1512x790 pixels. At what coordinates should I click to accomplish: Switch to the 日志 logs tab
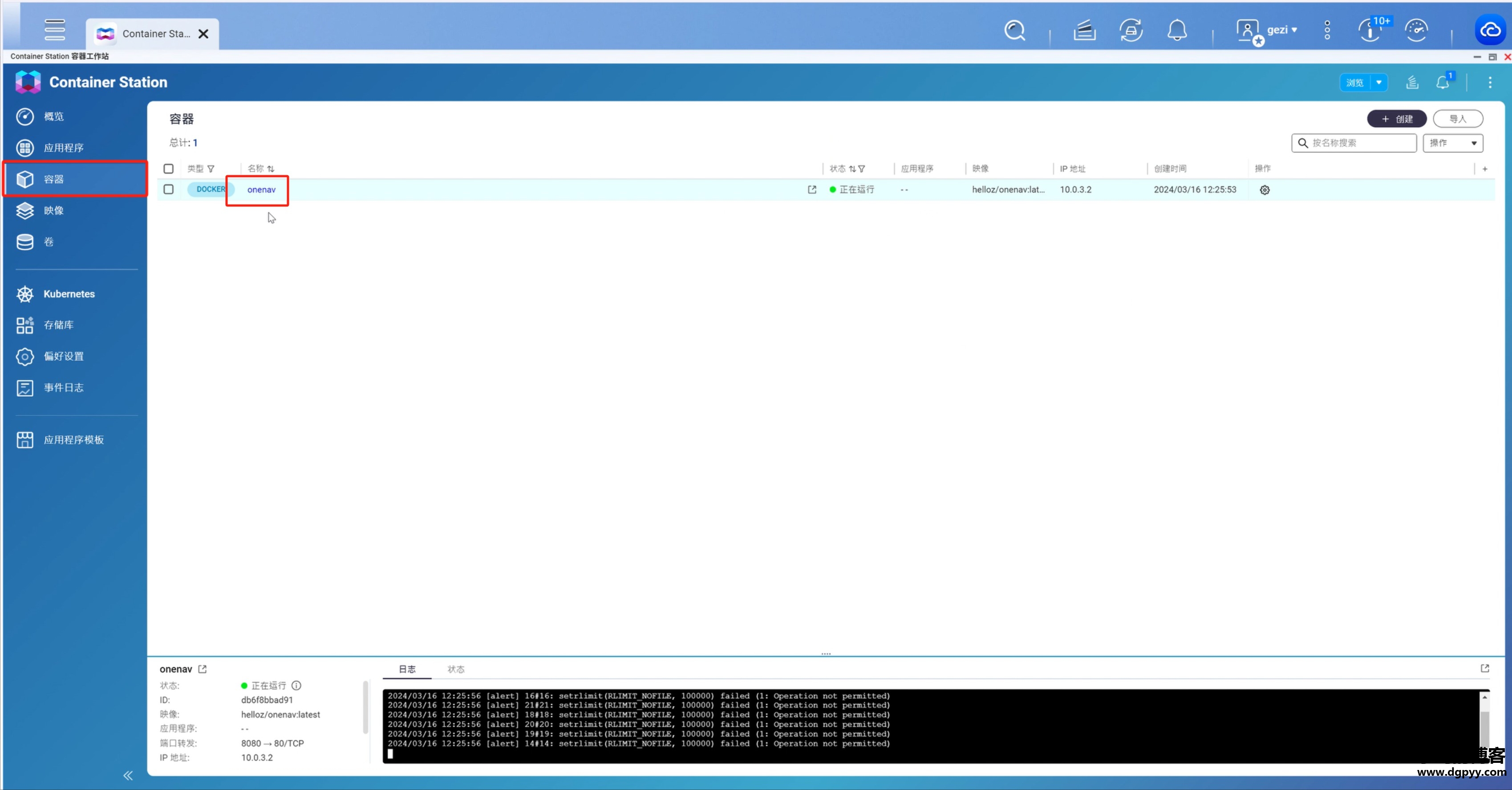click(407, 669)
